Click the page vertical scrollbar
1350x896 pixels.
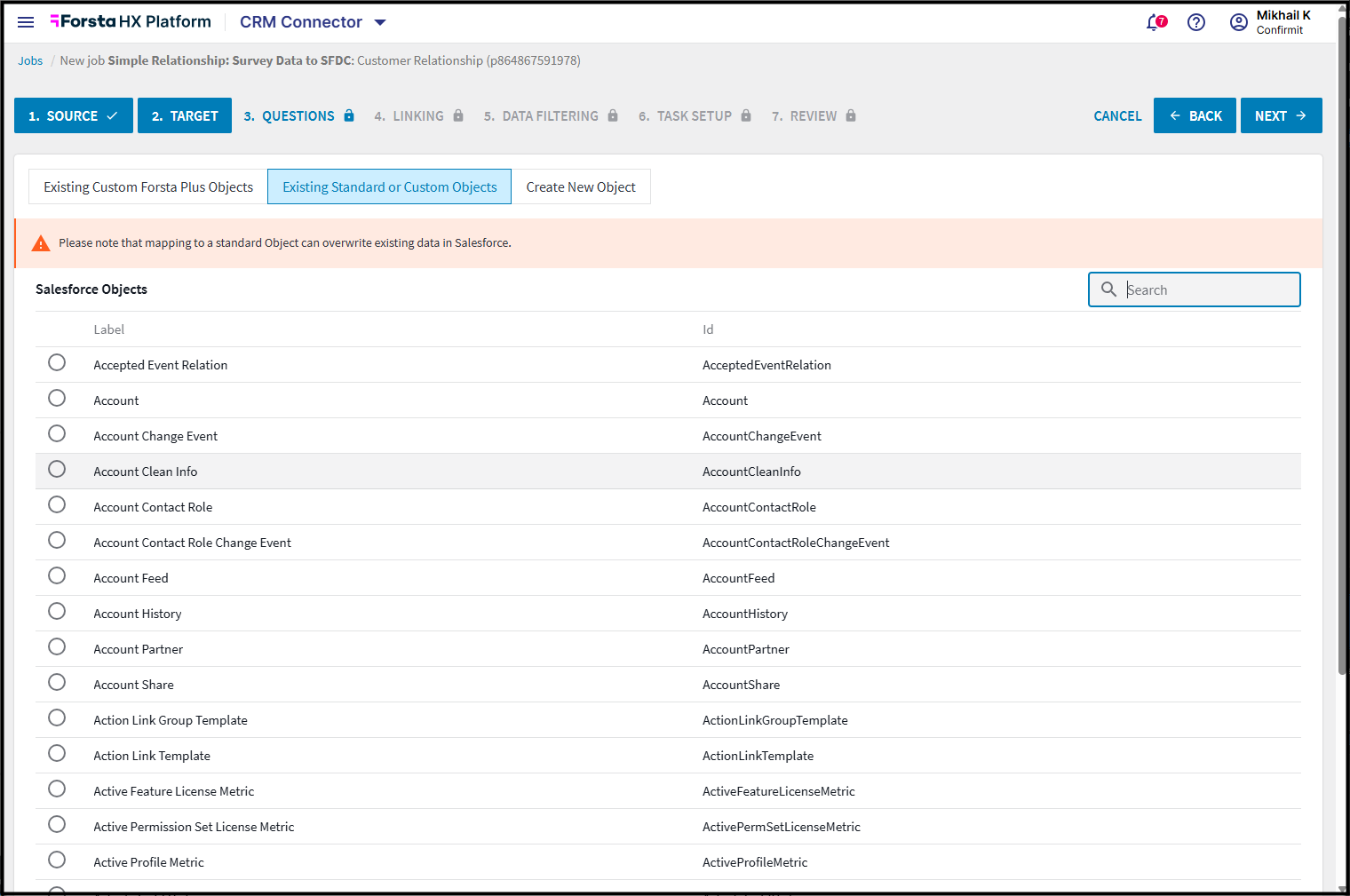coord(1342,346)
